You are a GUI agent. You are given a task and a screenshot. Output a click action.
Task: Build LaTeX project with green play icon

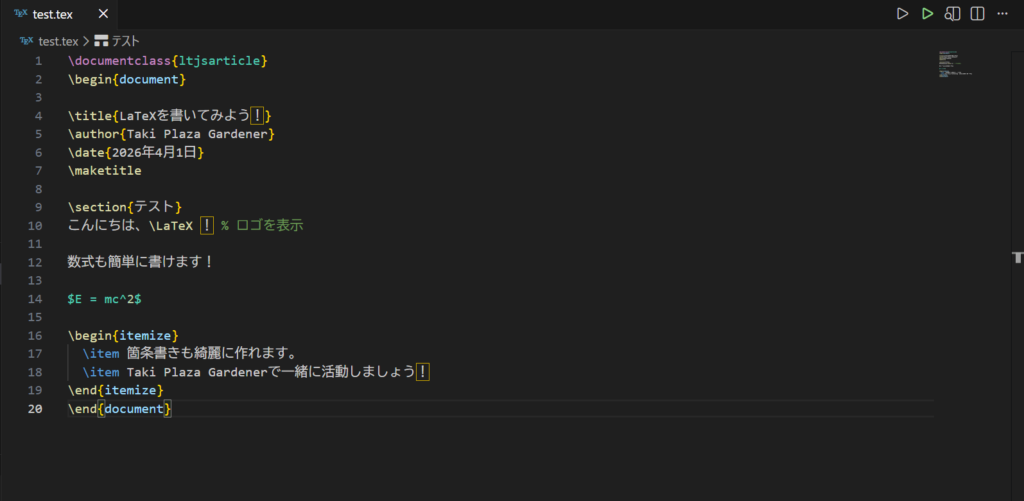coord(928,14)
